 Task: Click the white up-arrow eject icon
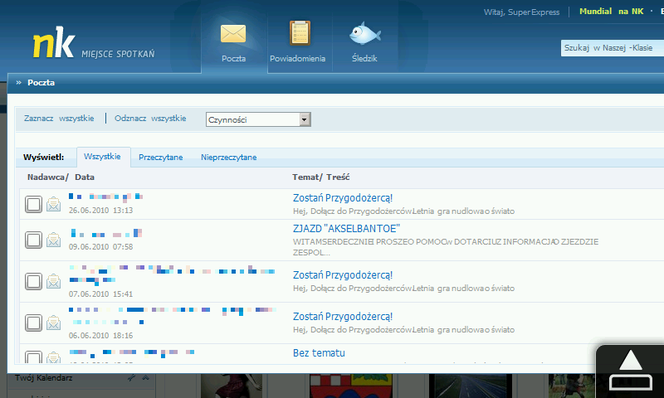631,369
